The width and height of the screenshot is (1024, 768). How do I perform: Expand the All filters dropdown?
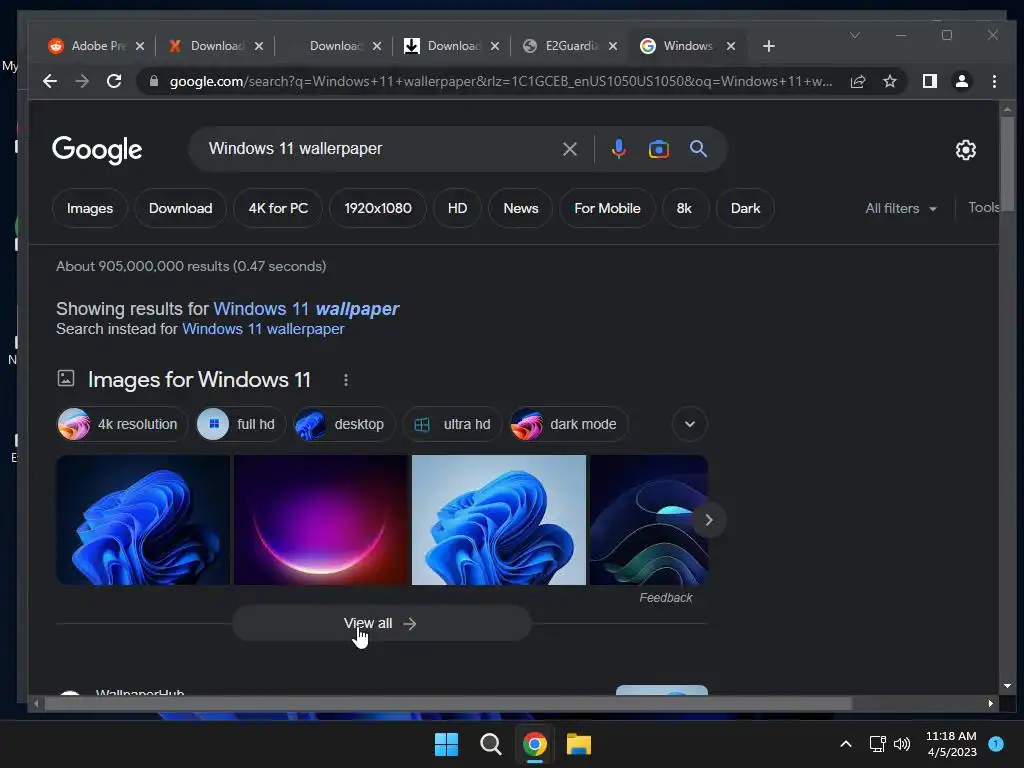point(901,208)
